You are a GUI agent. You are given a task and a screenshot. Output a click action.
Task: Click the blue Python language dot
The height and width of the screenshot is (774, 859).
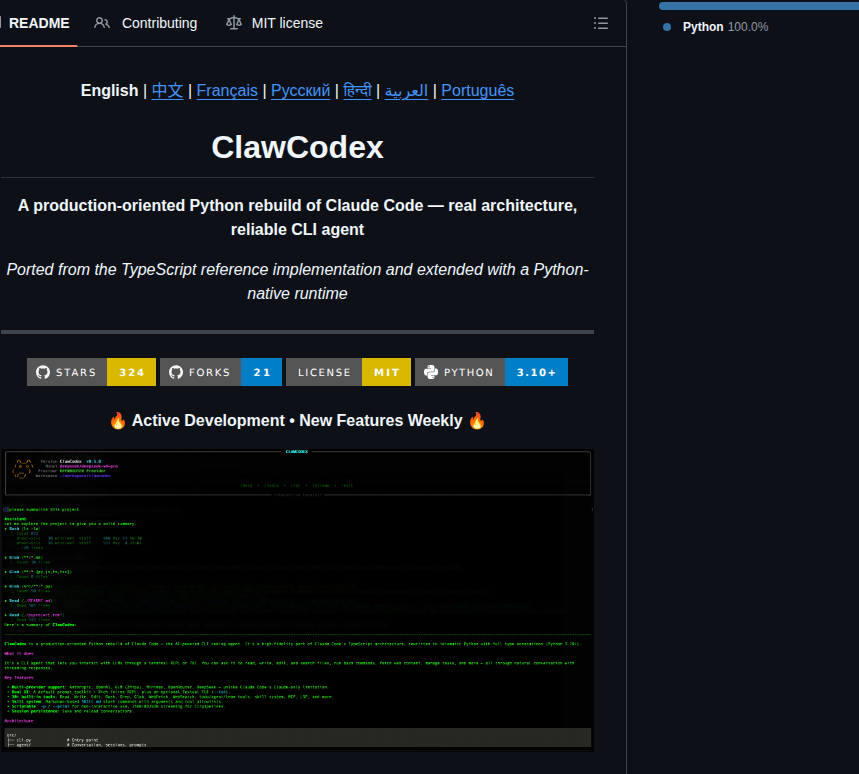tap(667, 27)
